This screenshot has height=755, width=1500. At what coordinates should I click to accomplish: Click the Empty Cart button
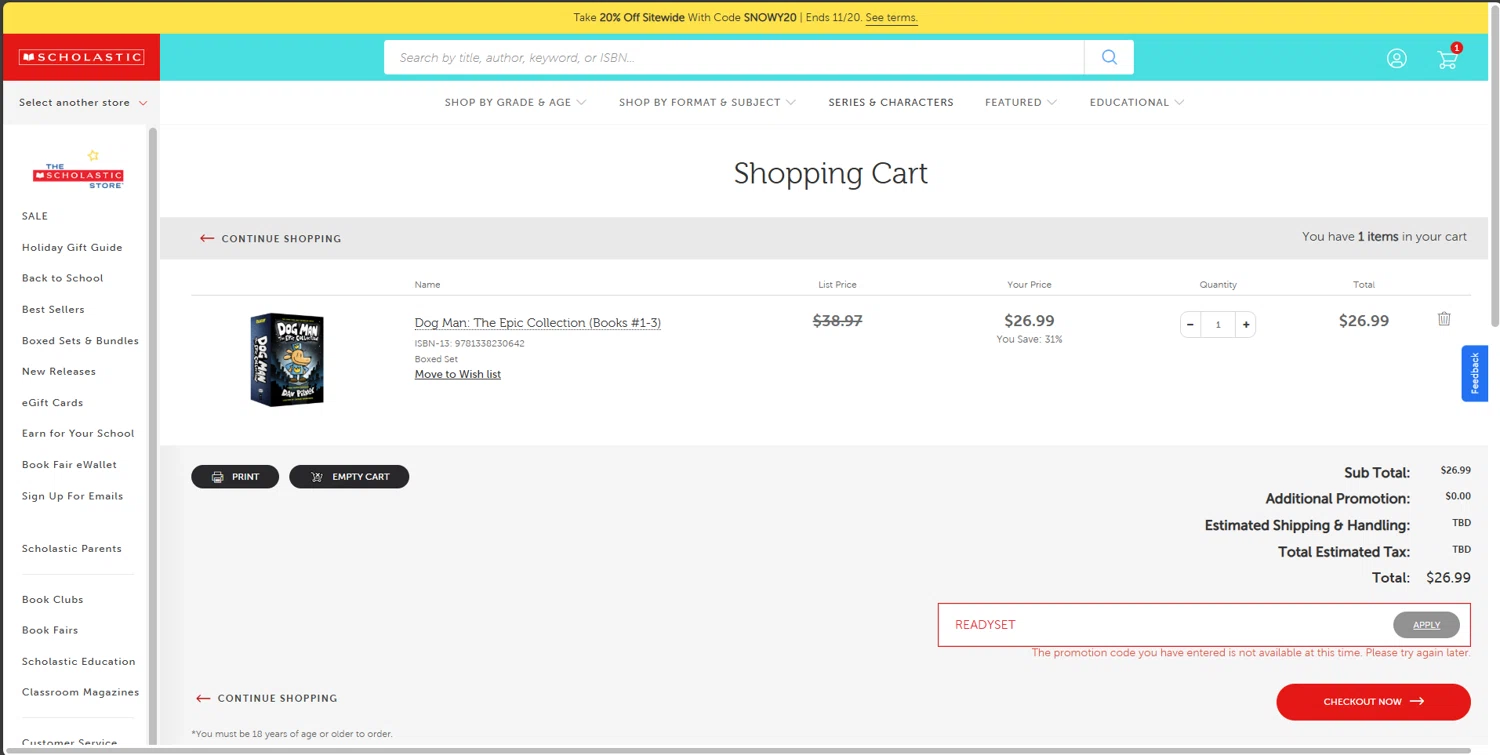[349, 477]
